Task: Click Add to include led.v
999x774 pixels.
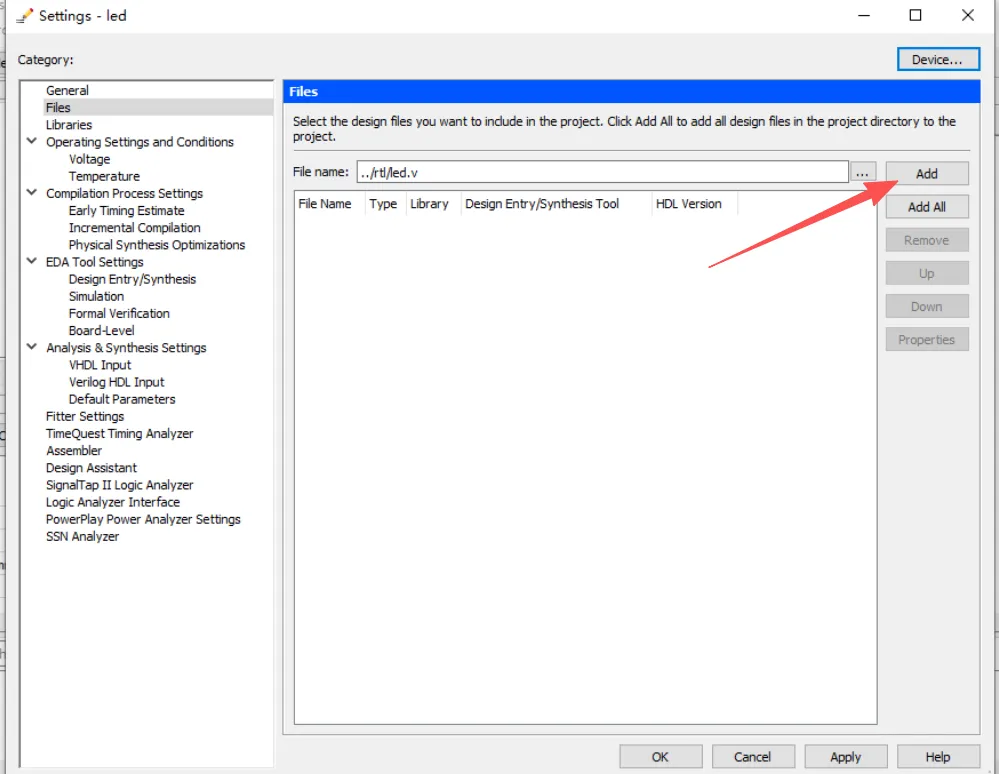Action: pyautogui.click(x=926, y=173)
